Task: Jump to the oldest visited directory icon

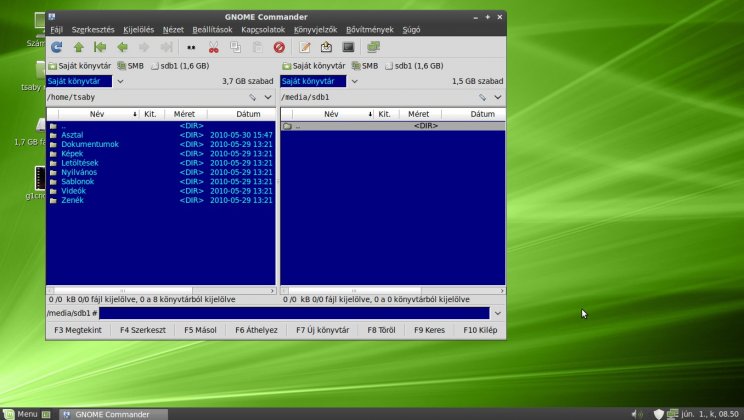Action: point(100,47)
